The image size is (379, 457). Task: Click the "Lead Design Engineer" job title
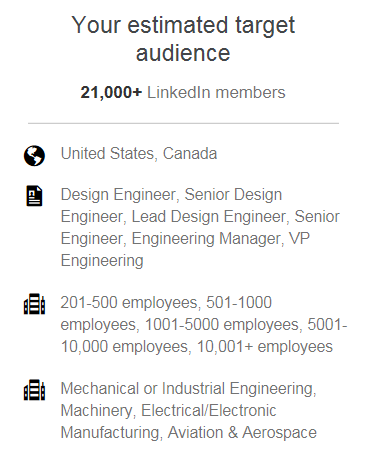click(209, 217)
